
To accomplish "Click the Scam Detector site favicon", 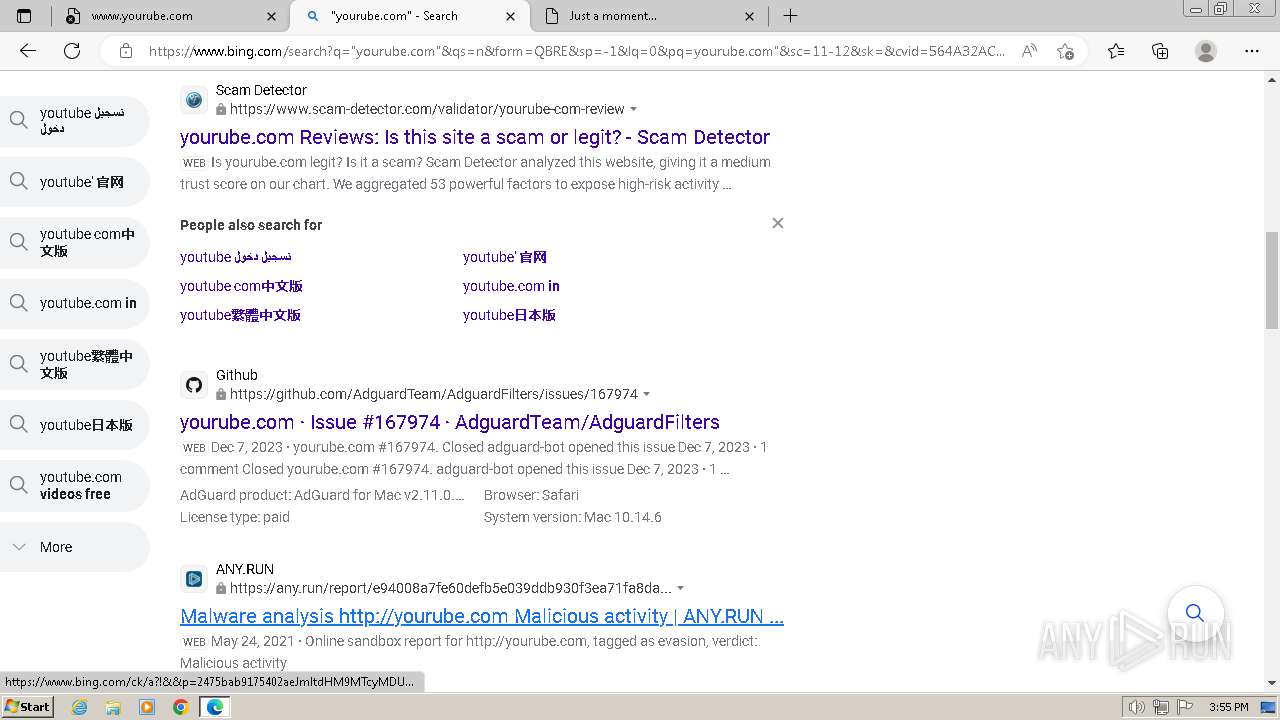I will (x=194, y=100).
